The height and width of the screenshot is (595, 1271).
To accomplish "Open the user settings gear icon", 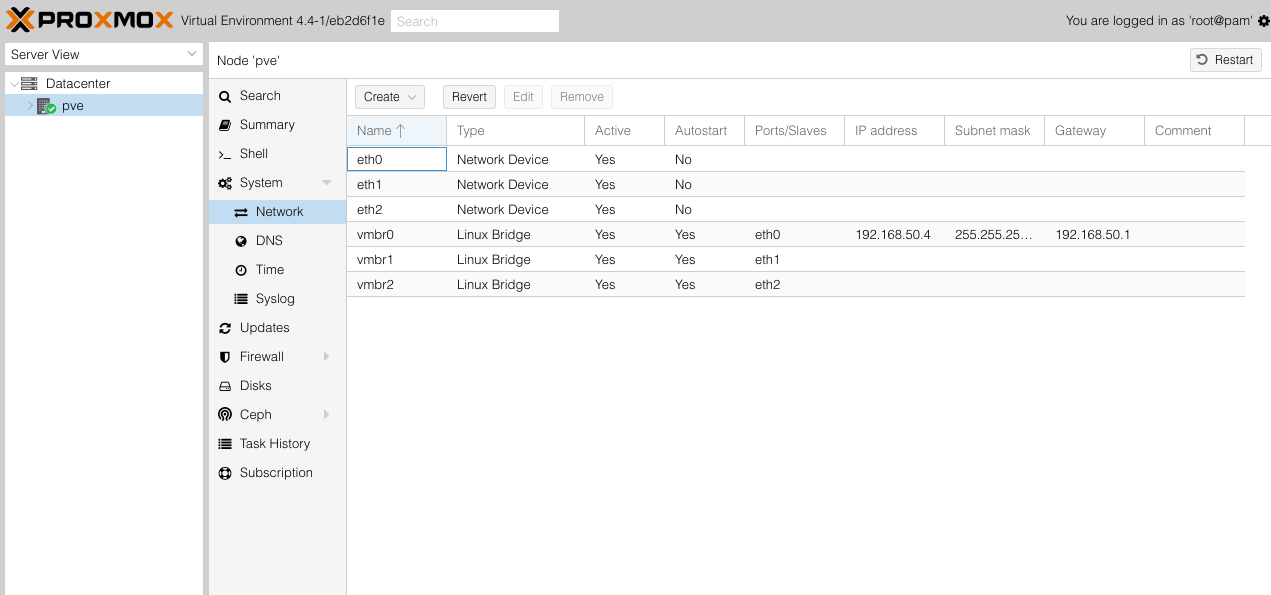I will [1263, 21].
